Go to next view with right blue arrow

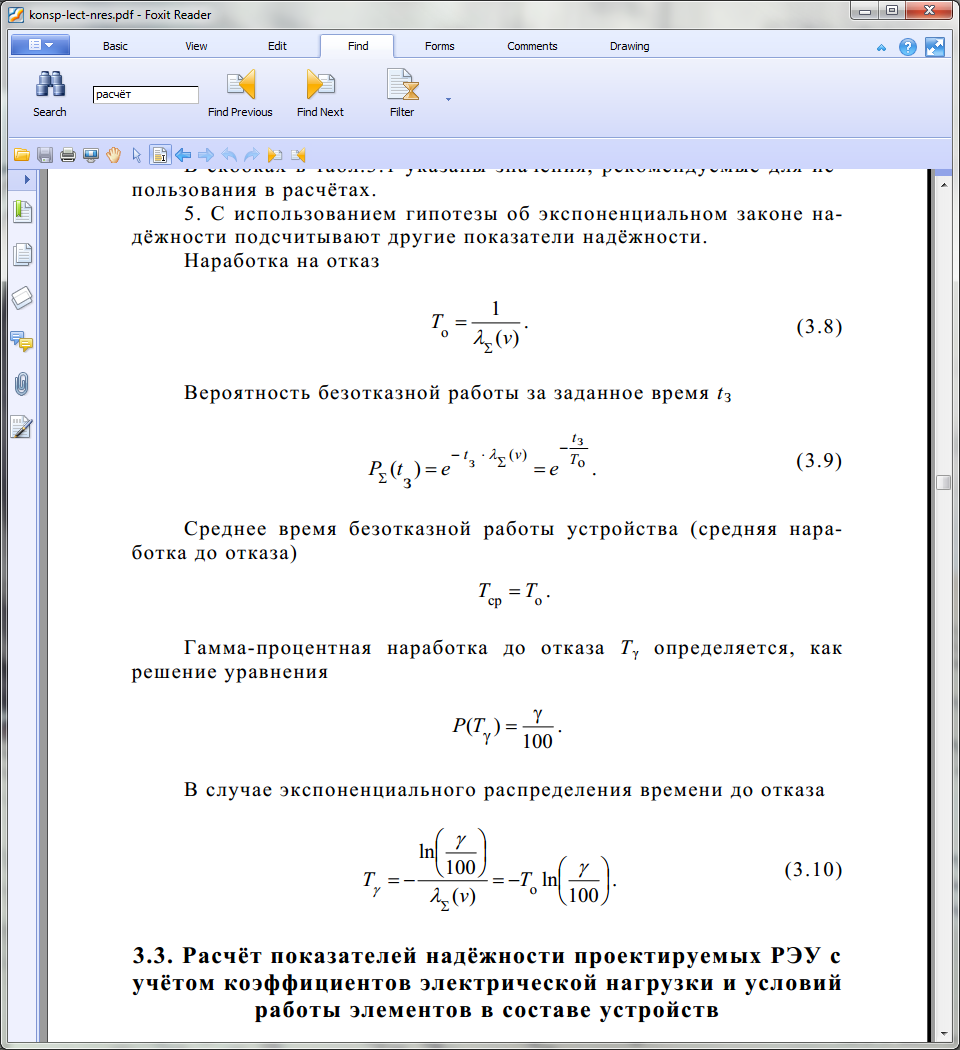[206, 155]
